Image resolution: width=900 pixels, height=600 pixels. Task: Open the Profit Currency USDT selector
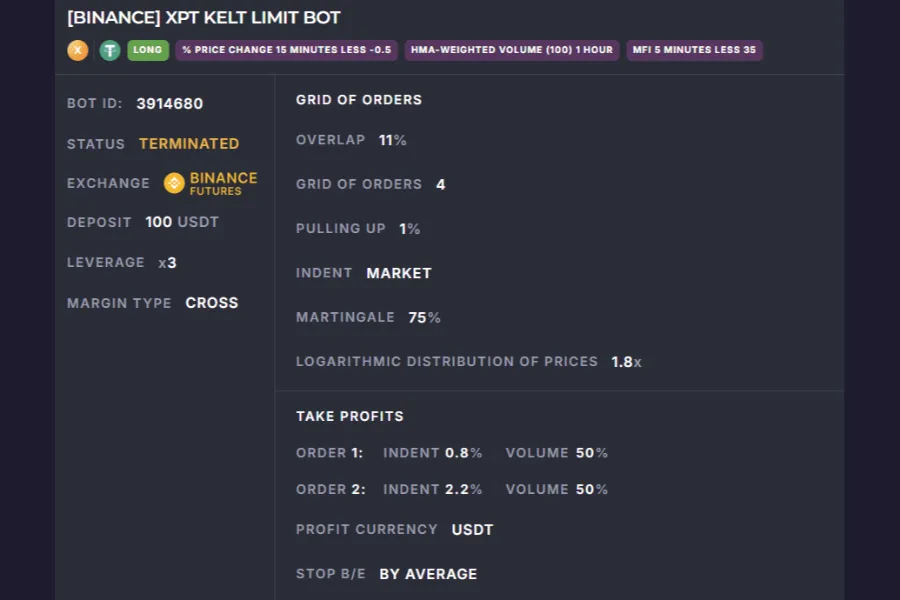click(x=471, y=529)
